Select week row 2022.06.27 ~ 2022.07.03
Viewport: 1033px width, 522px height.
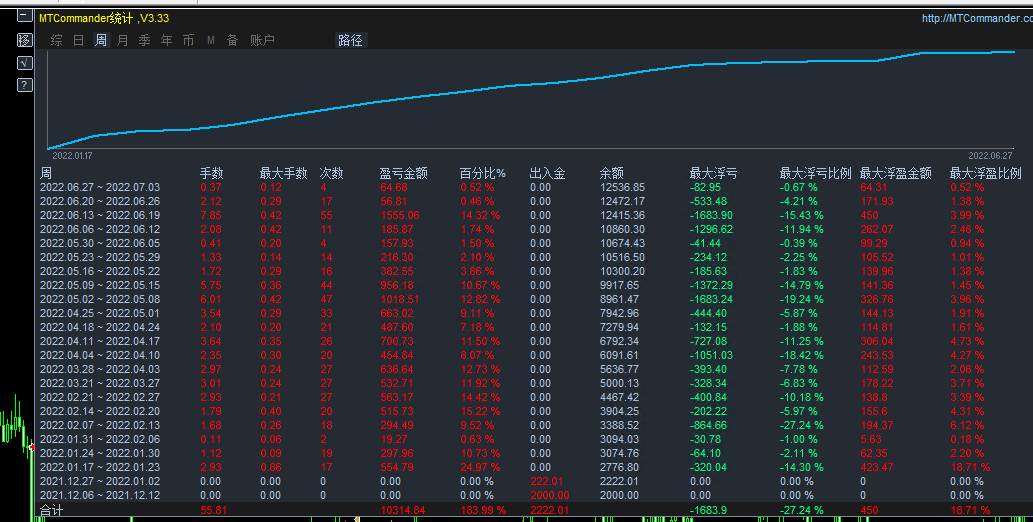(x=99, y=187)
